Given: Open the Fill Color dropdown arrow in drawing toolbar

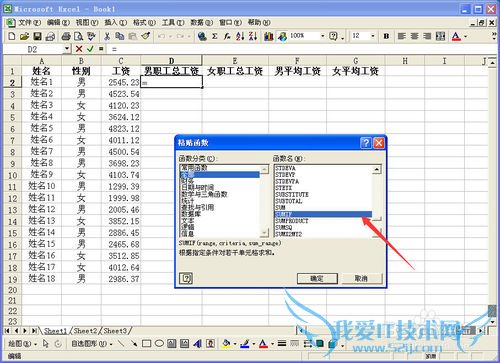Looking at the screenshot, I should click(x=235, y=343).
